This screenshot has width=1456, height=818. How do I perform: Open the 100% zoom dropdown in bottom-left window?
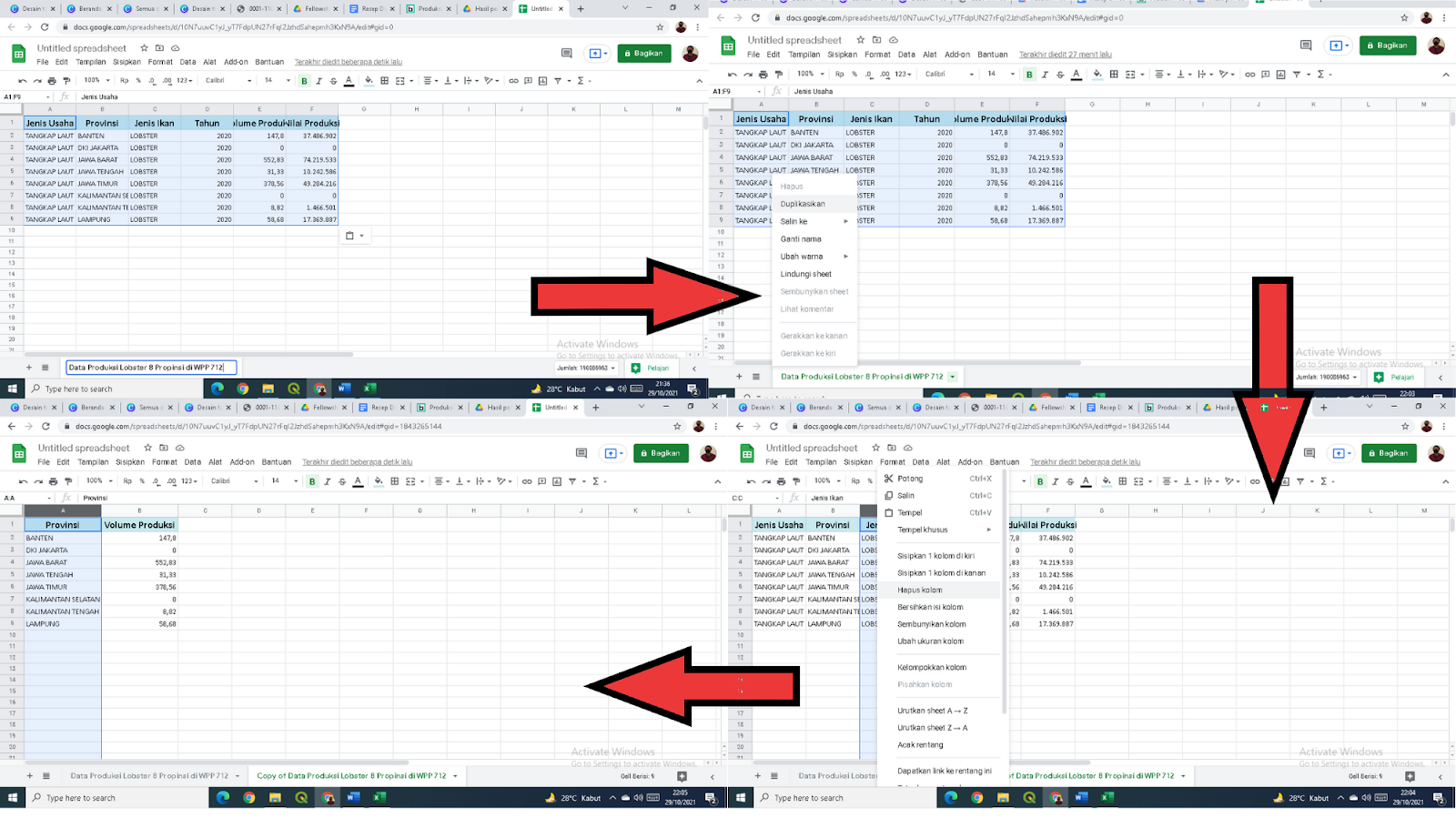[98, 481]
